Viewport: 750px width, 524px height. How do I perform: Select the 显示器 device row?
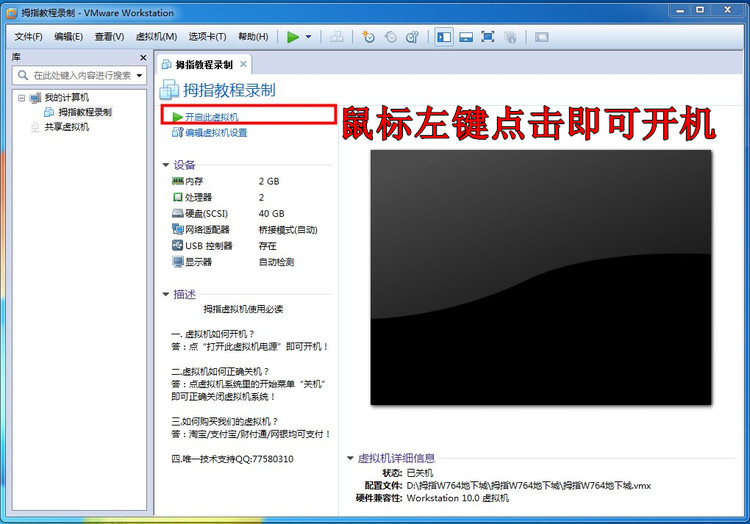[244, 262]
